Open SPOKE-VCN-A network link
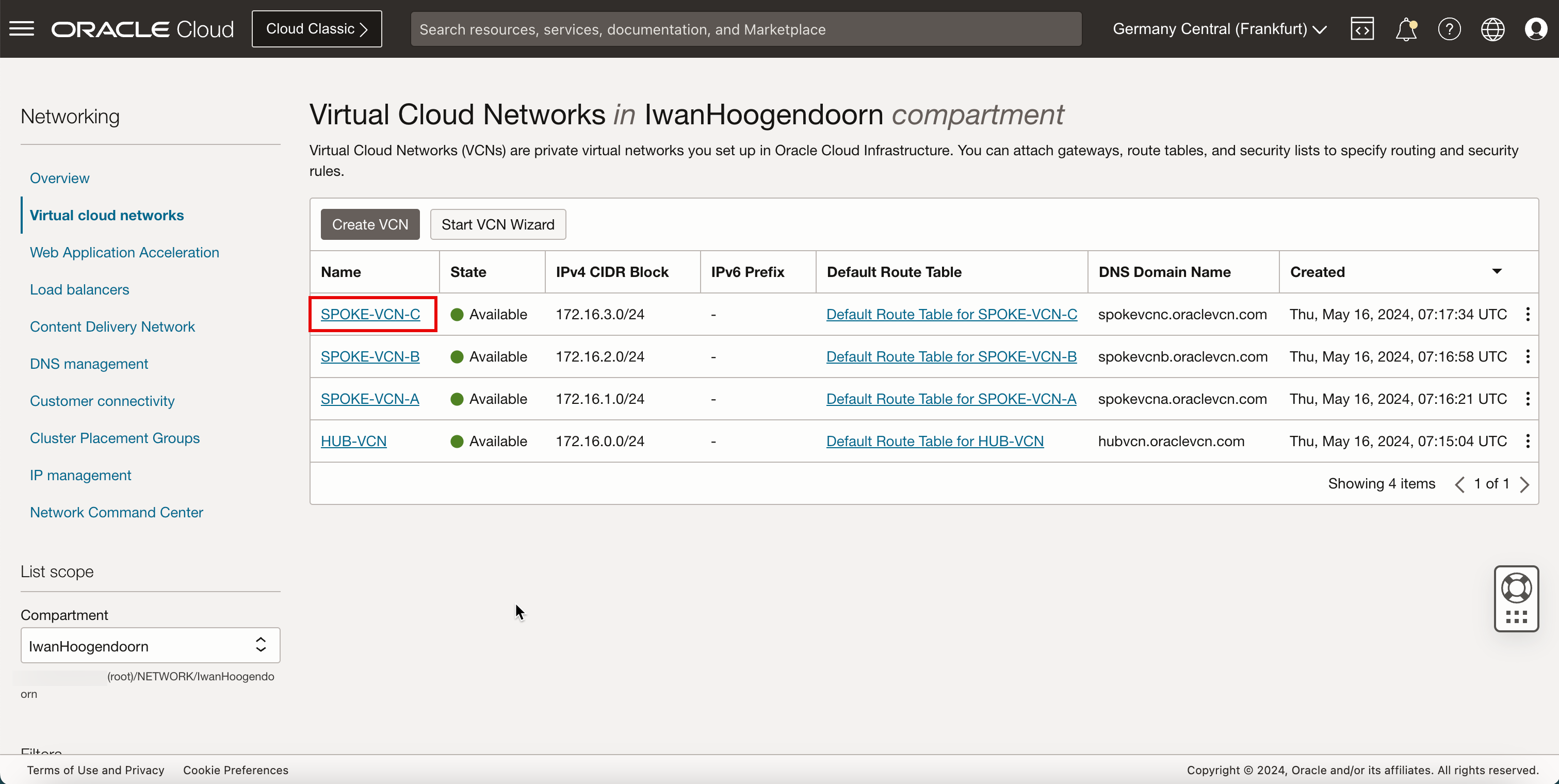Image resolution: width=1559 pixels, height=784 pixels. 370,399
